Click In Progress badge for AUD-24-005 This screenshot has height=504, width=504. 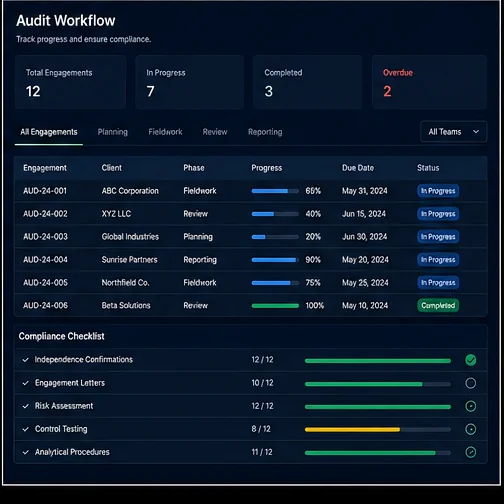(x=438, y=283)
